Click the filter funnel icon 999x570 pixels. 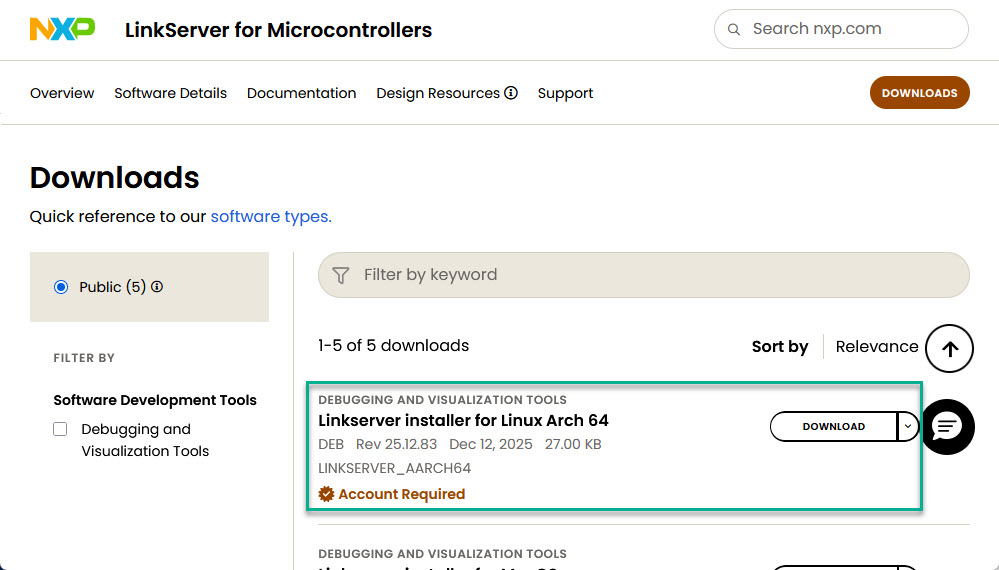(x=341, y=275)
